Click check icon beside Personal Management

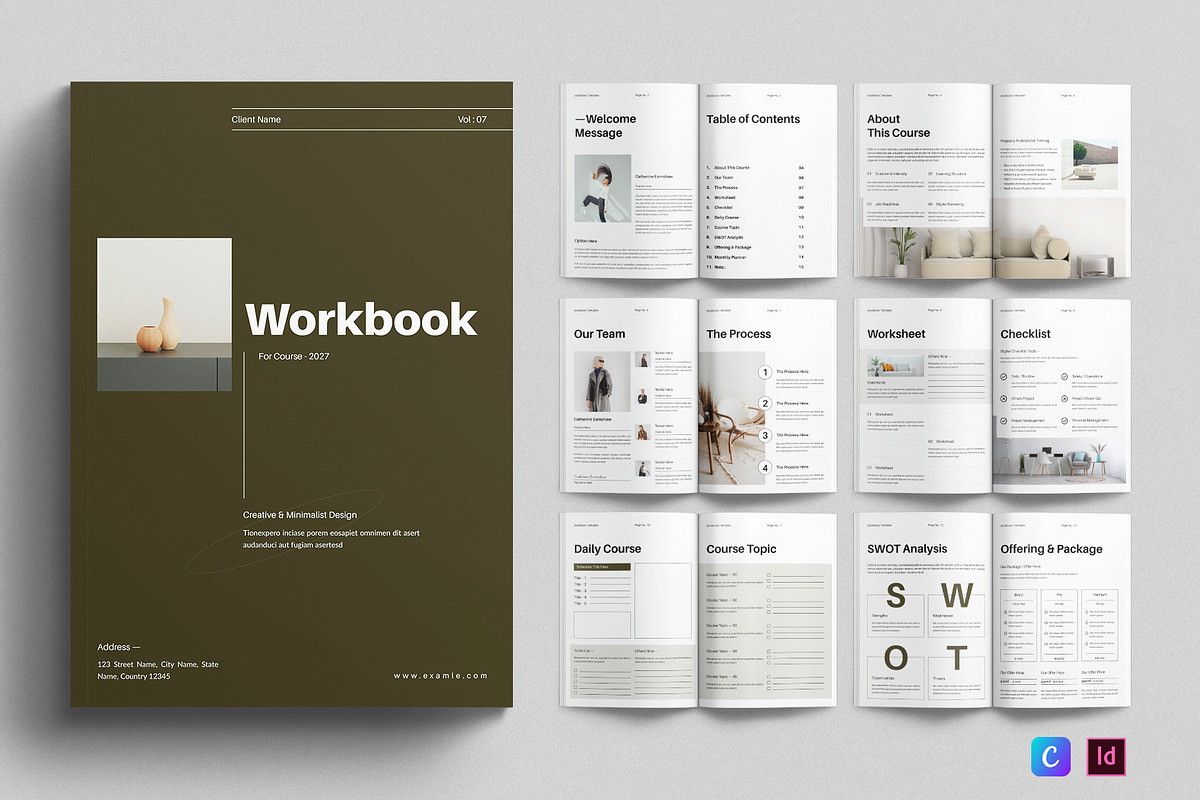pyautogui.click(x=1064, y=421)
